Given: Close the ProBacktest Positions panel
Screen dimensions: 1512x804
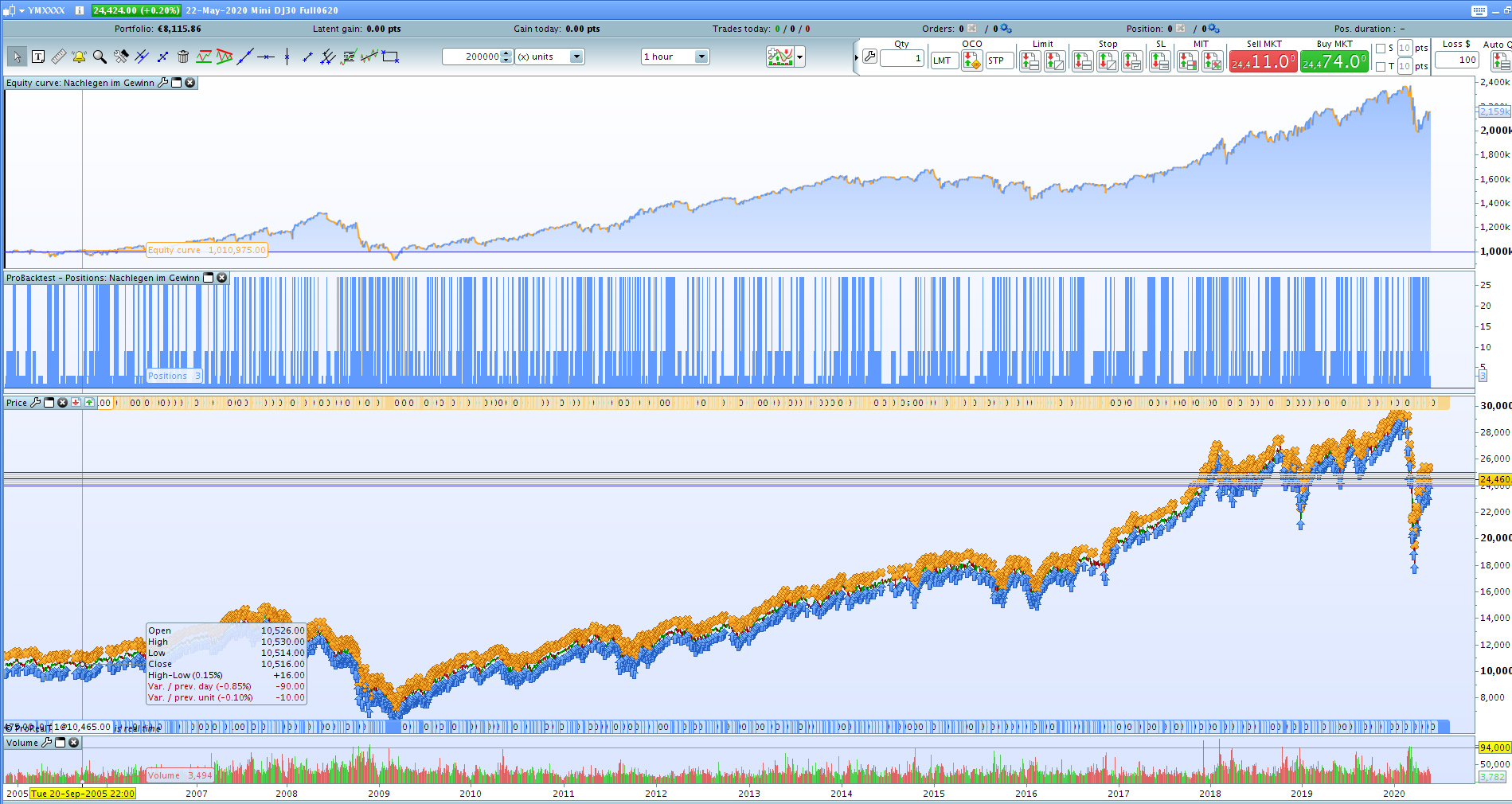Looking at the screenshot, I should tap(222, 278).
